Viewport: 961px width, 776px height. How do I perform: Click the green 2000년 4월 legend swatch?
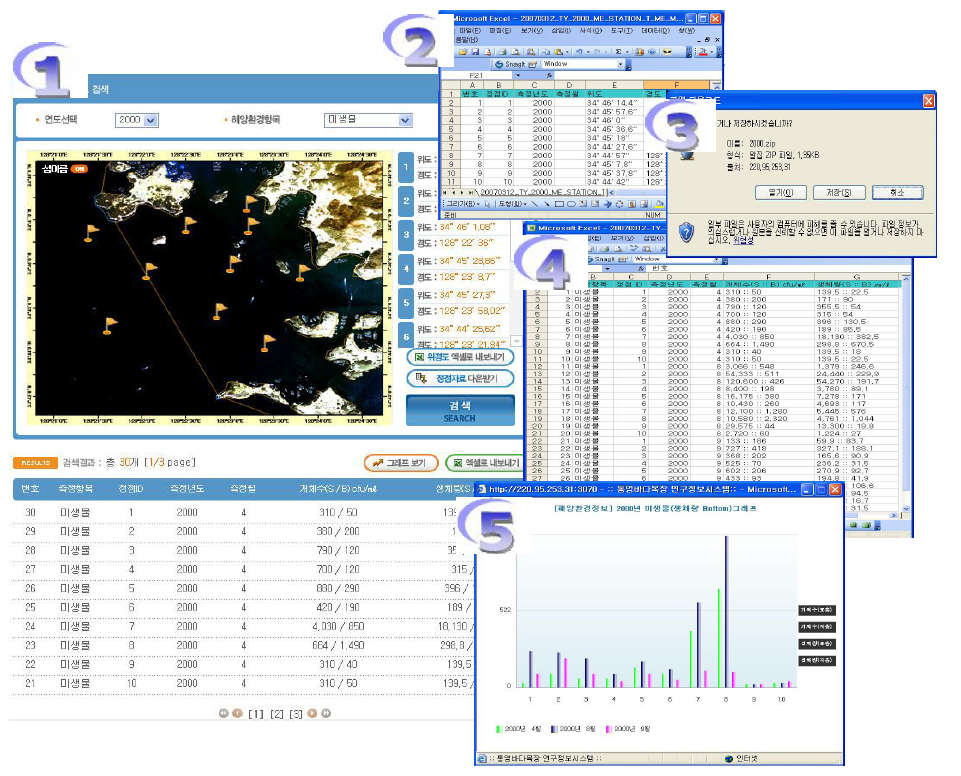(x=498, y=729)
